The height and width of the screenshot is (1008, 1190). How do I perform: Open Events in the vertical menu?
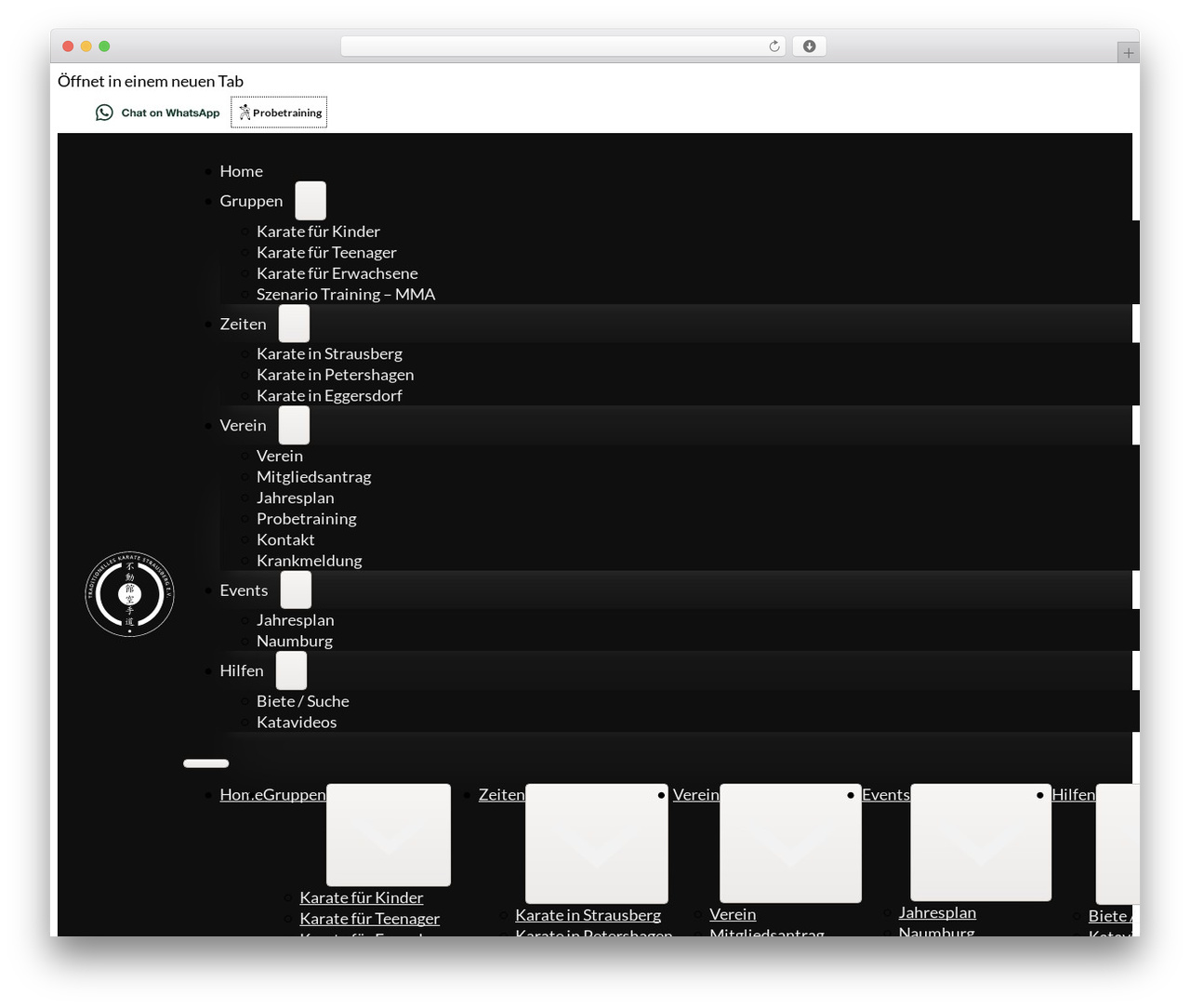tap(244, 590)
